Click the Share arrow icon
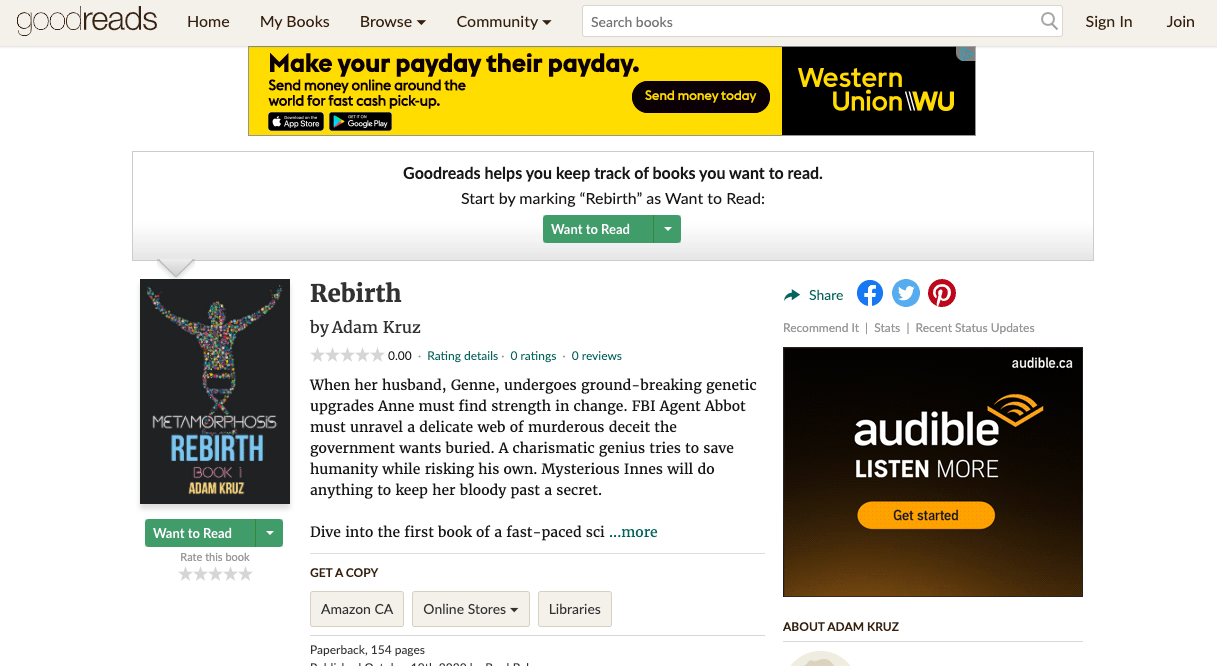Viewport: 1217px width, 666px height. pyautogui.click(x=792, y=295)
